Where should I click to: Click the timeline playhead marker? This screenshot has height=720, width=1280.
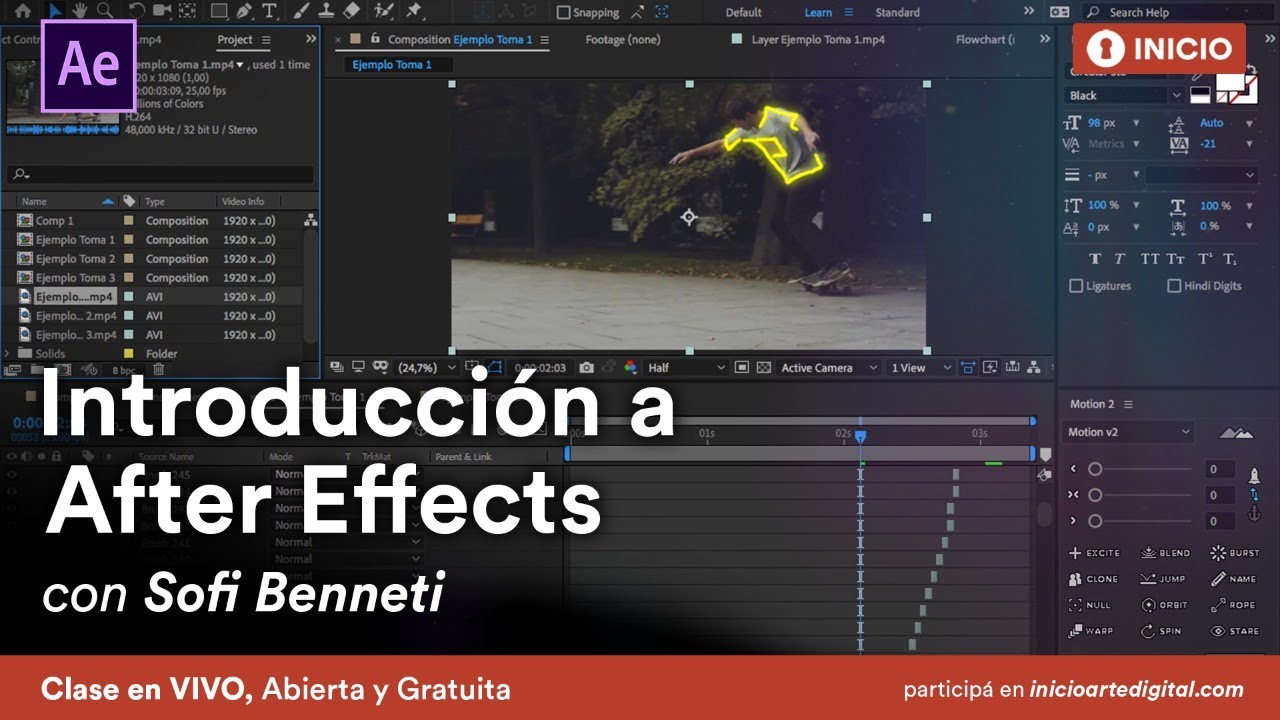860,436
